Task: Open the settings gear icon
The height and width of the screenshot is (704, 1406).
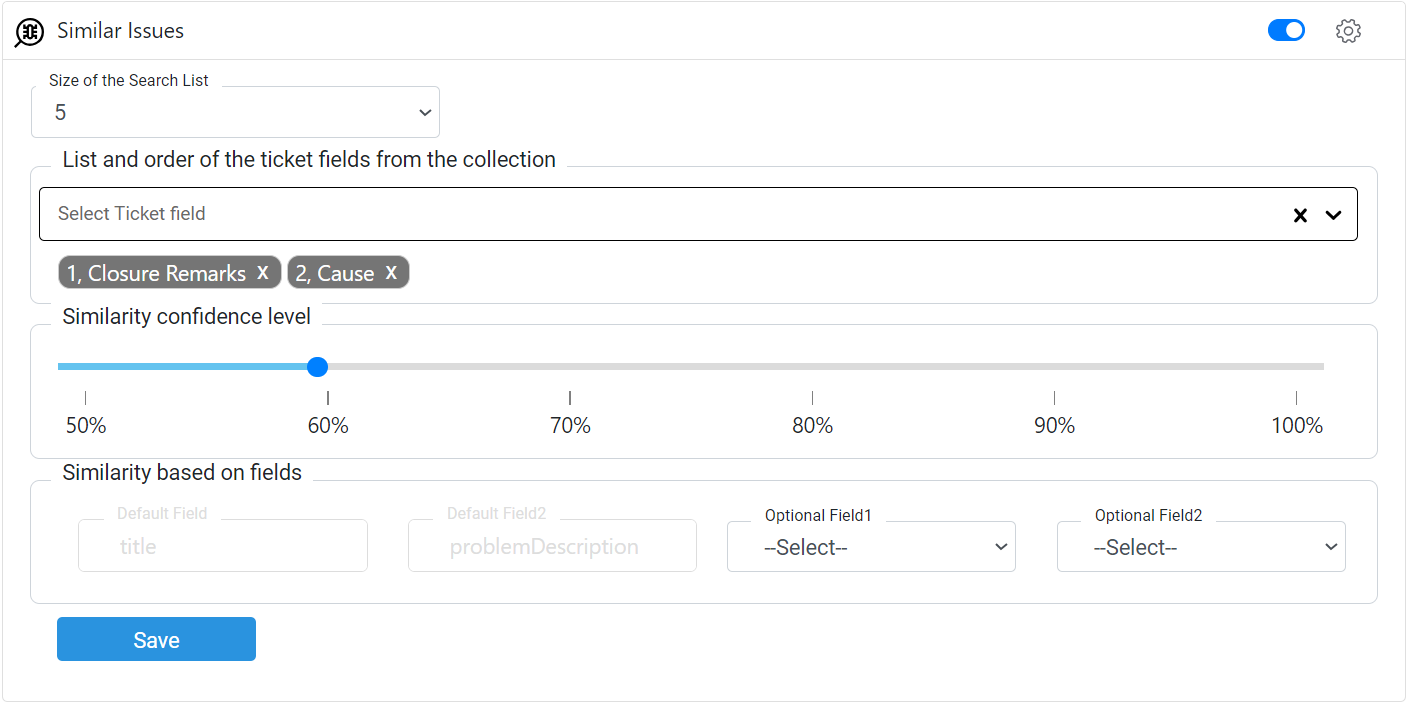Action: pos(1348,31)
